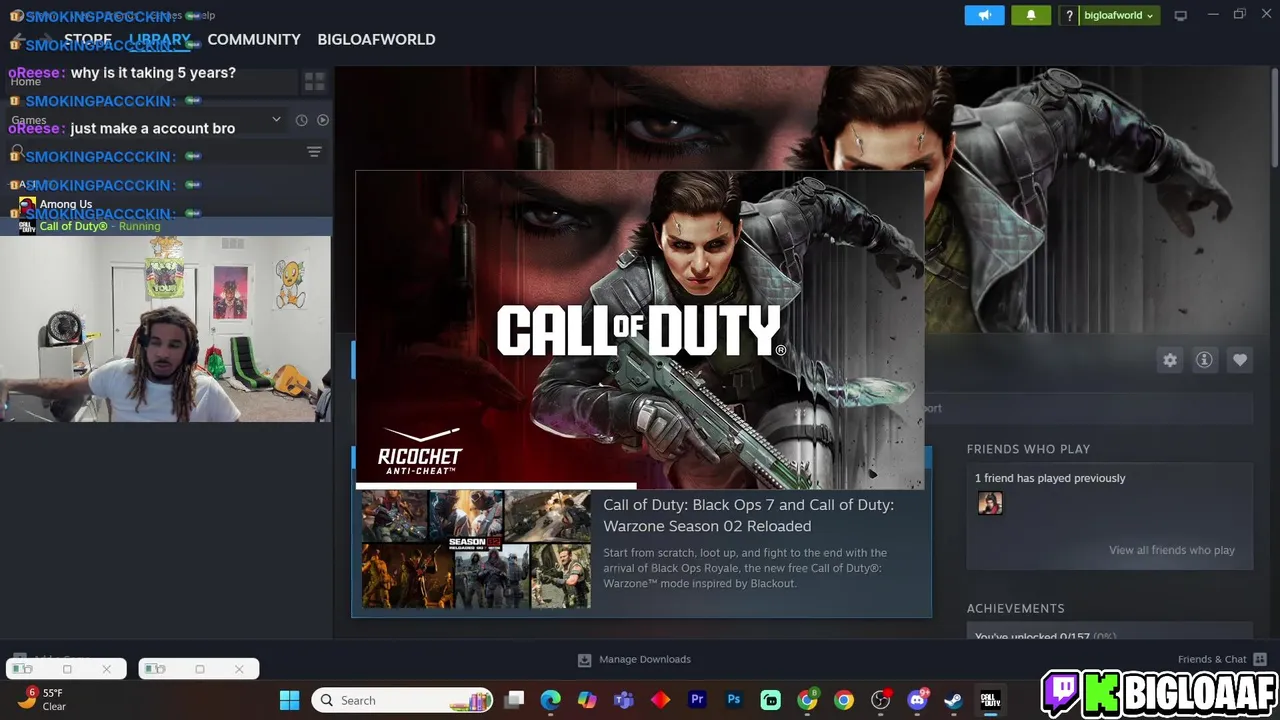The width and height of the screenshot is (1280, 720).
Task: Toggle the ready-to-play filter icon
Action: click(x=322, y=120)
